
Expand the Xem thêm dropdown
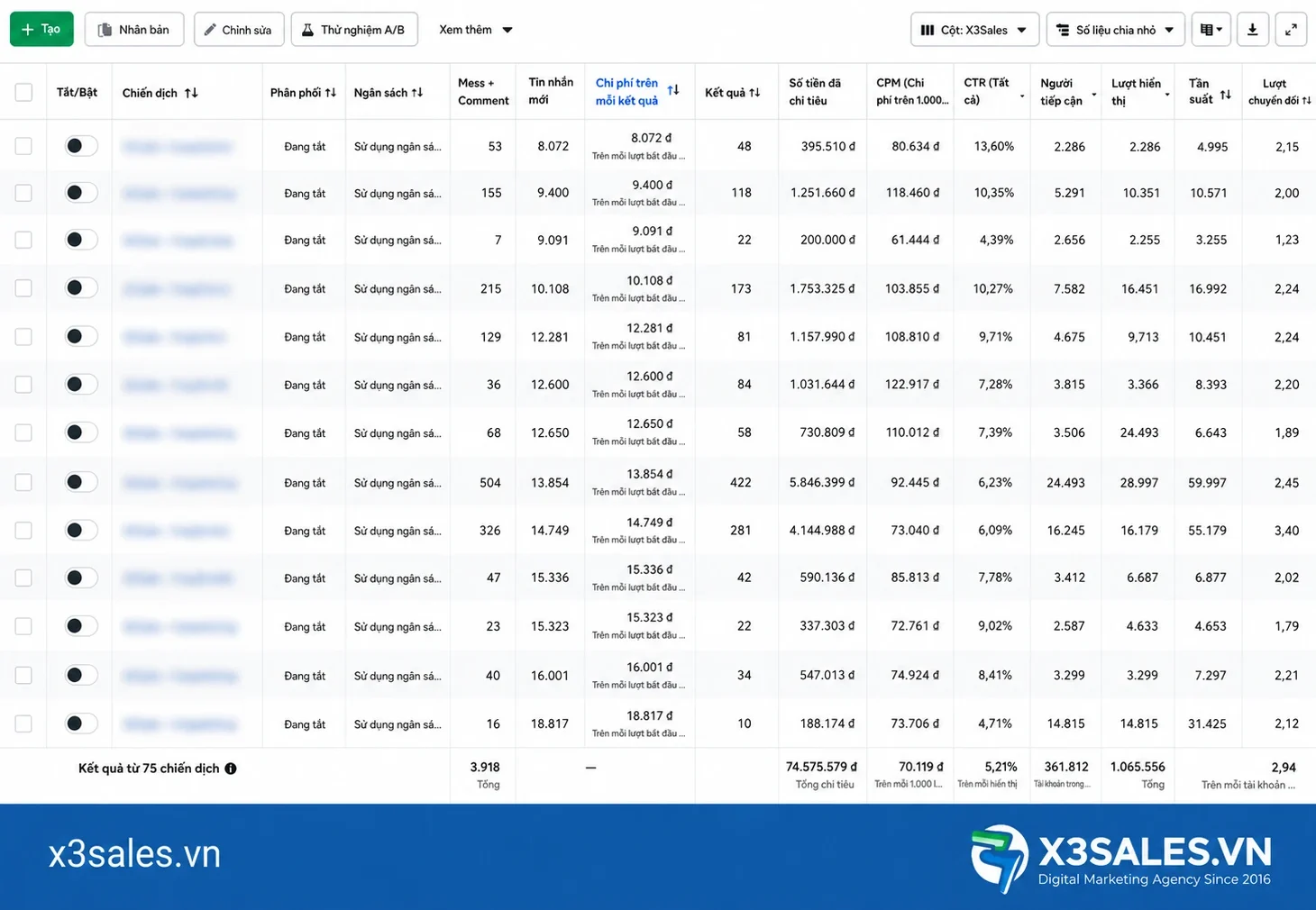point(475,30)
